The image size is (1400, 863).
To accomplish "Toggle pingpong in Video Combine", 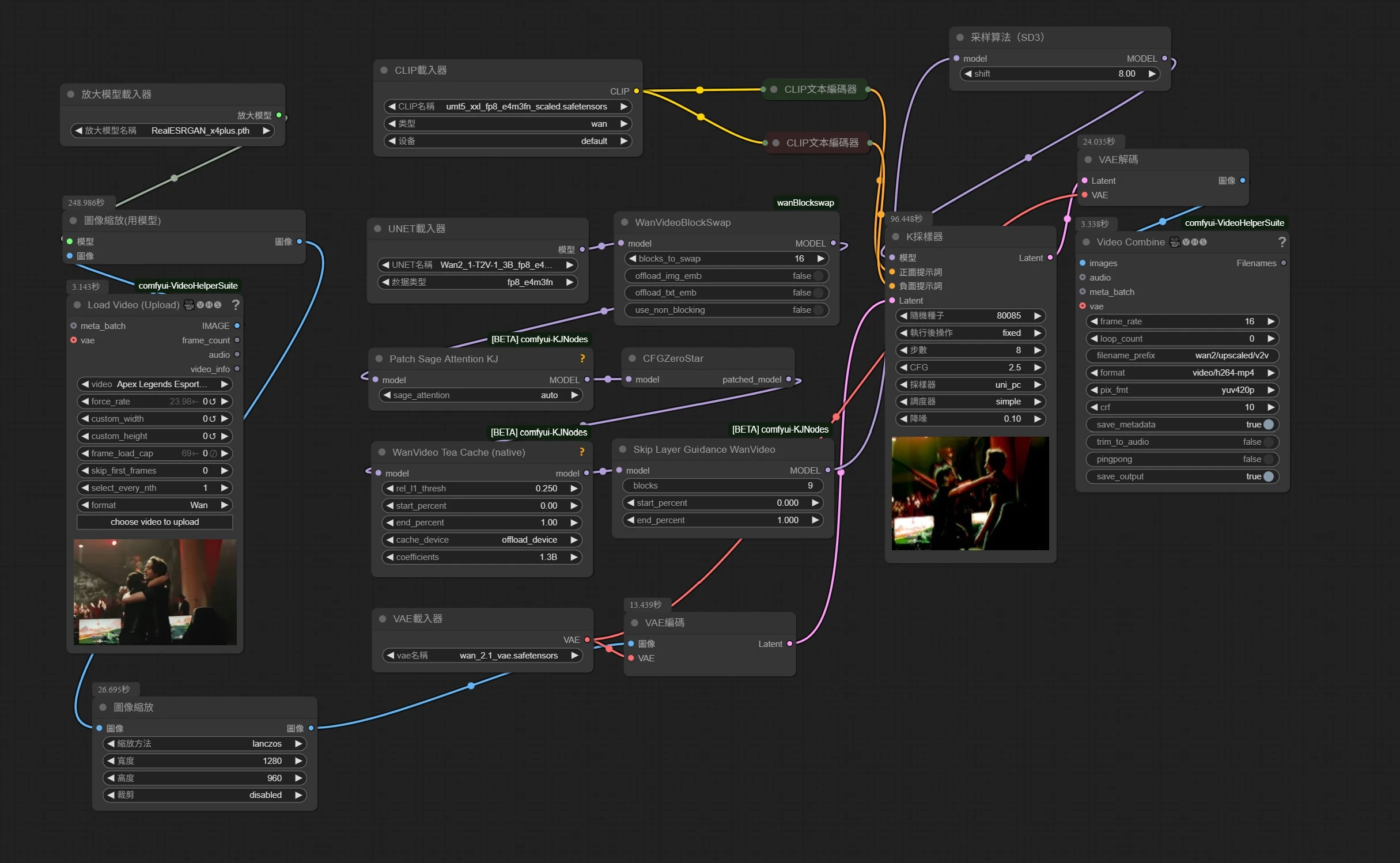I will click(1182, 459).
